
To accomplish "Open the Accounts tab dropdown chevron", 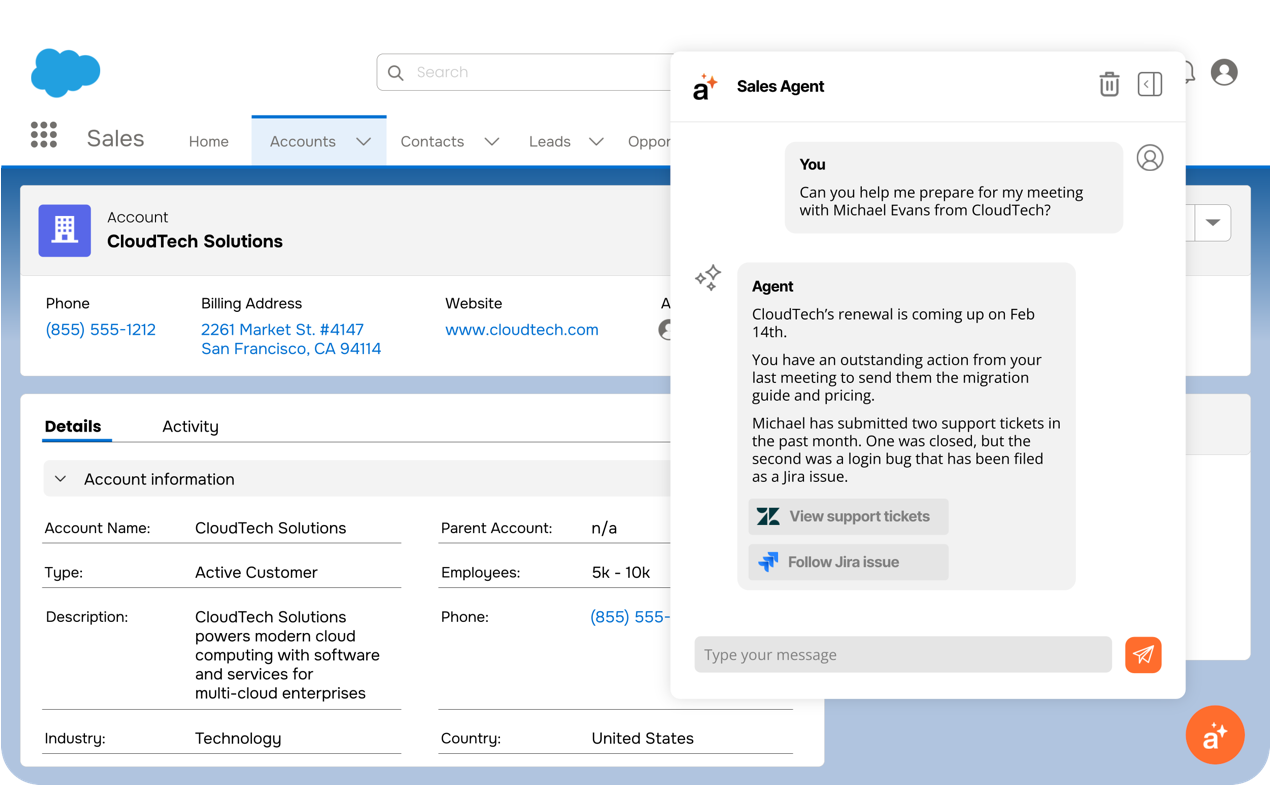I will pos(364,142).
